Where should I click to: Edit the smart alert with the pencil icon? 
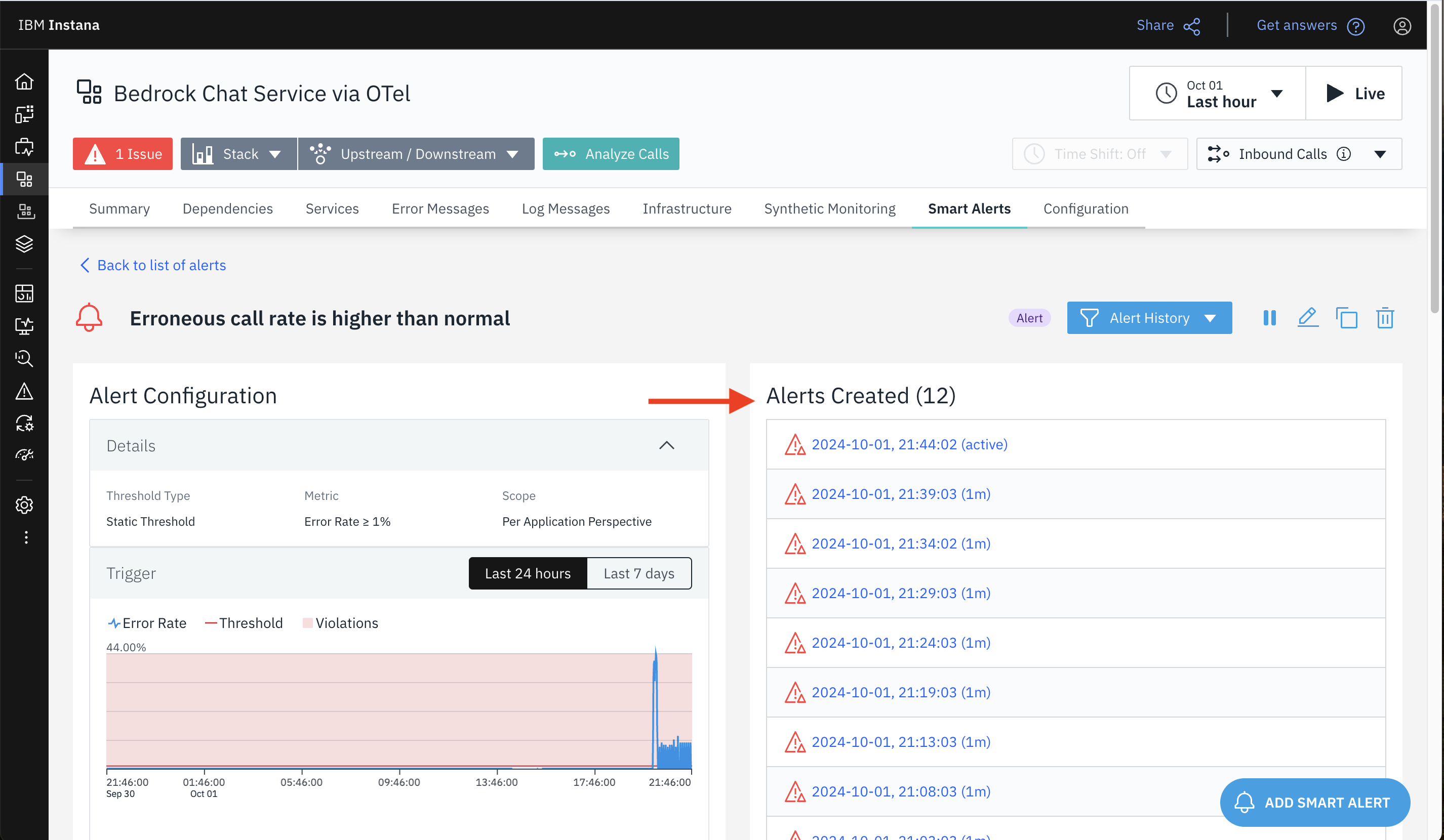(x=1308, y=318)
